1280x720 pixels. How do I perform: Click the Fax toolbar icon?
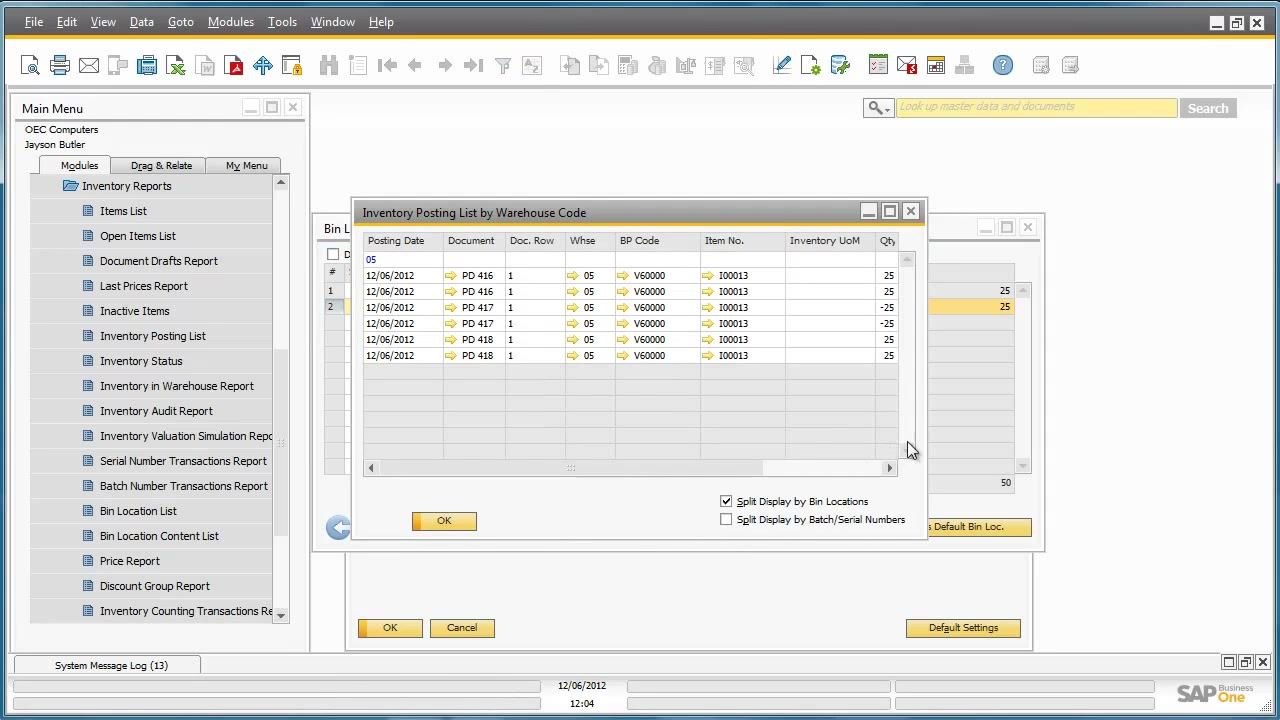coord(147,66)
